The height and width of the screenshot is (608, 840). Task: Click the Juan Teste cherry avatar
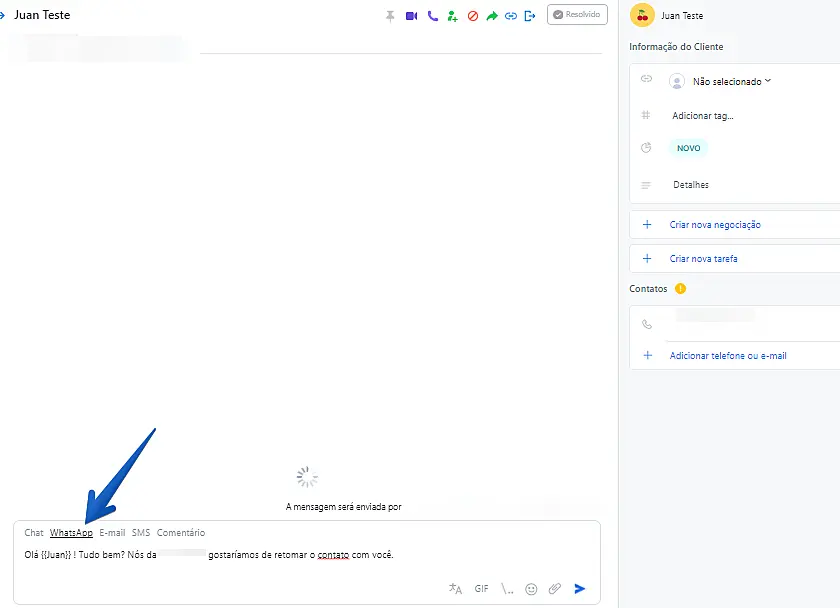pyautogui.click(x=642, y=15)
